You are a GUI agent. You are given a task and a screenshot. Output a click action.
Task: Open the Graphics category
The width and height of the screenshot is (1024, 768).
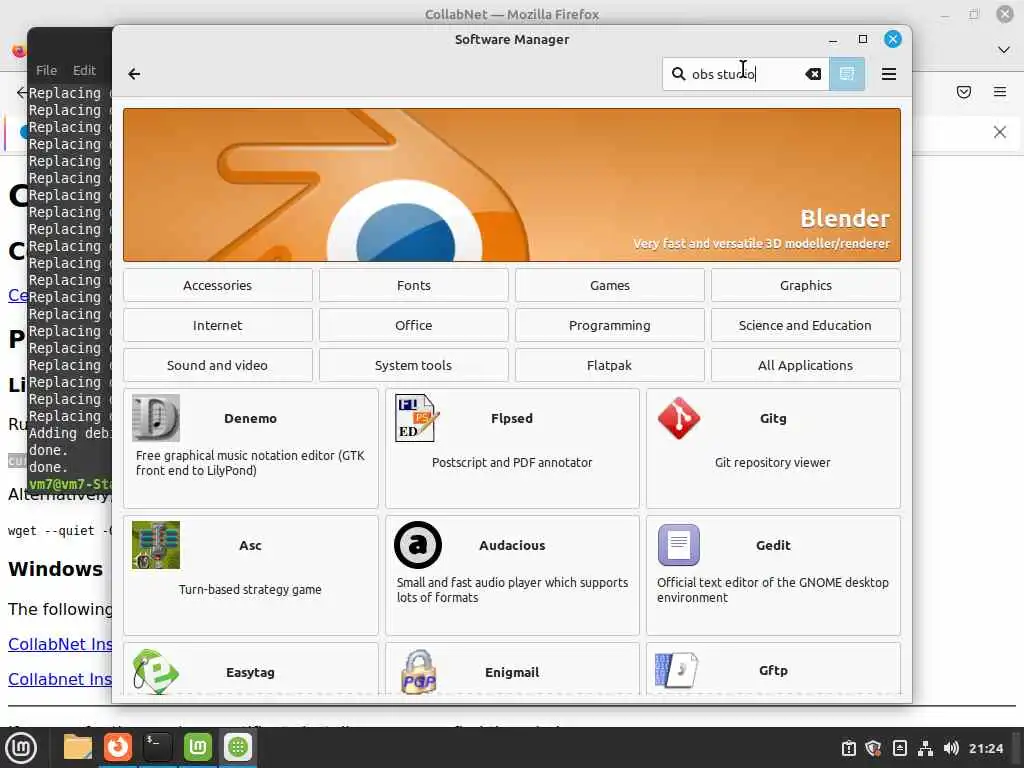tap(805, 285)
